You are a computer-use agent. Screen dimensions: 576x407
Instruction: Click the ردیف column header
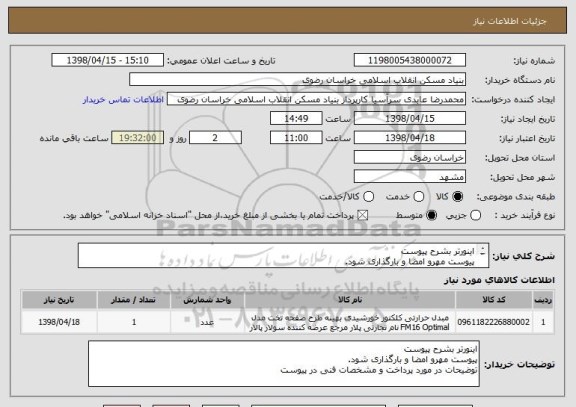coord(543,300)
